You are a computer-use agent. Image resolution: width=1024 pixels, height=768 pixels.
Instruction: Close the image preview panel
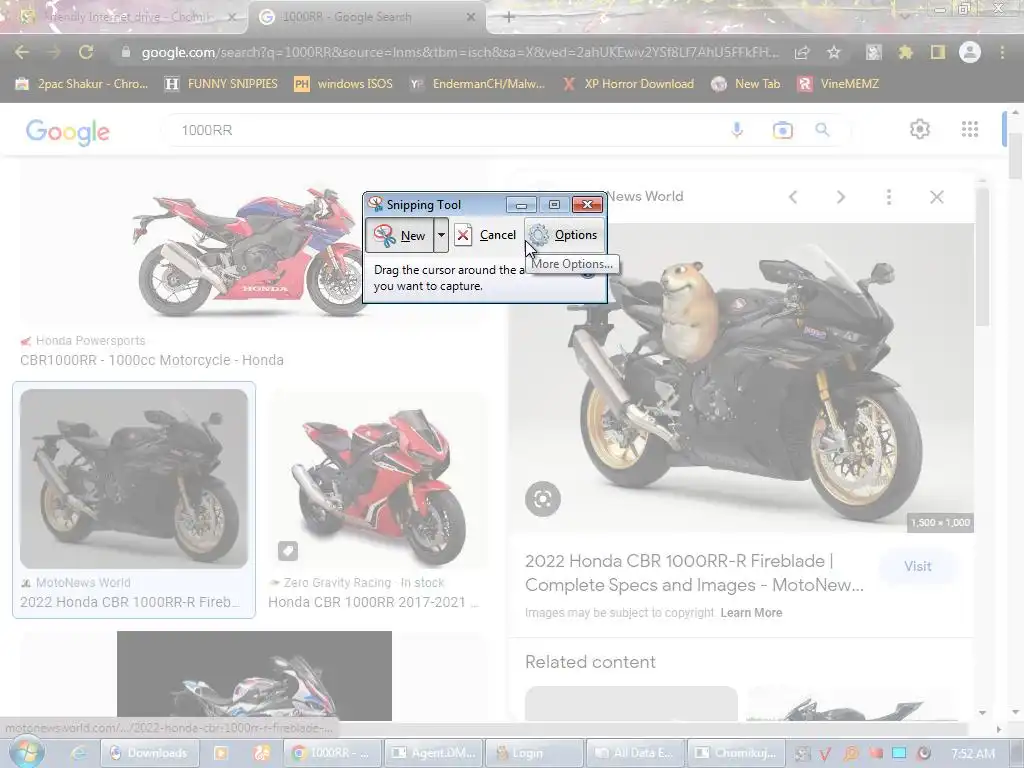[x=936, y=197]
